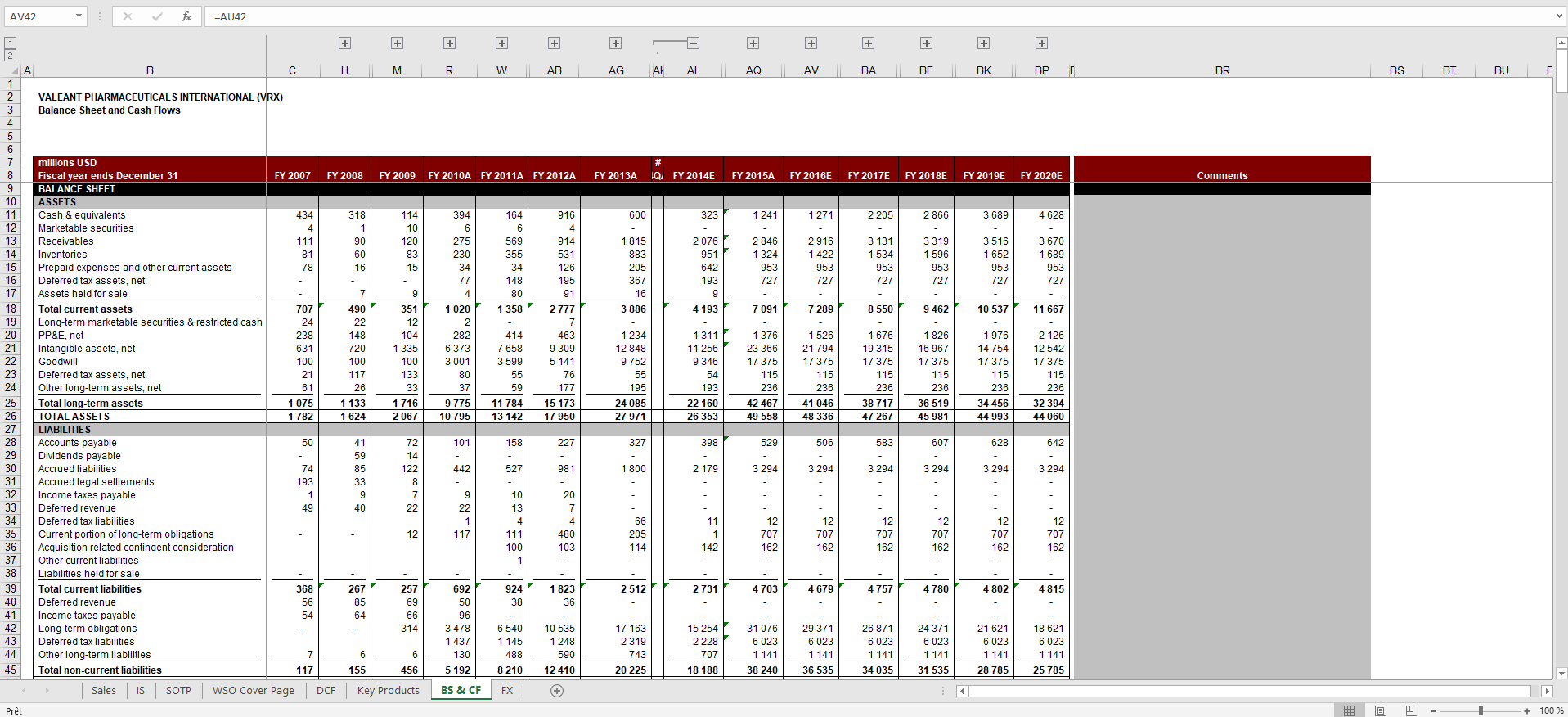The height and width of the screenshot is (717, 1568).
Task: Expand the formula bar with right chevron
Action: pos(1559,16)
